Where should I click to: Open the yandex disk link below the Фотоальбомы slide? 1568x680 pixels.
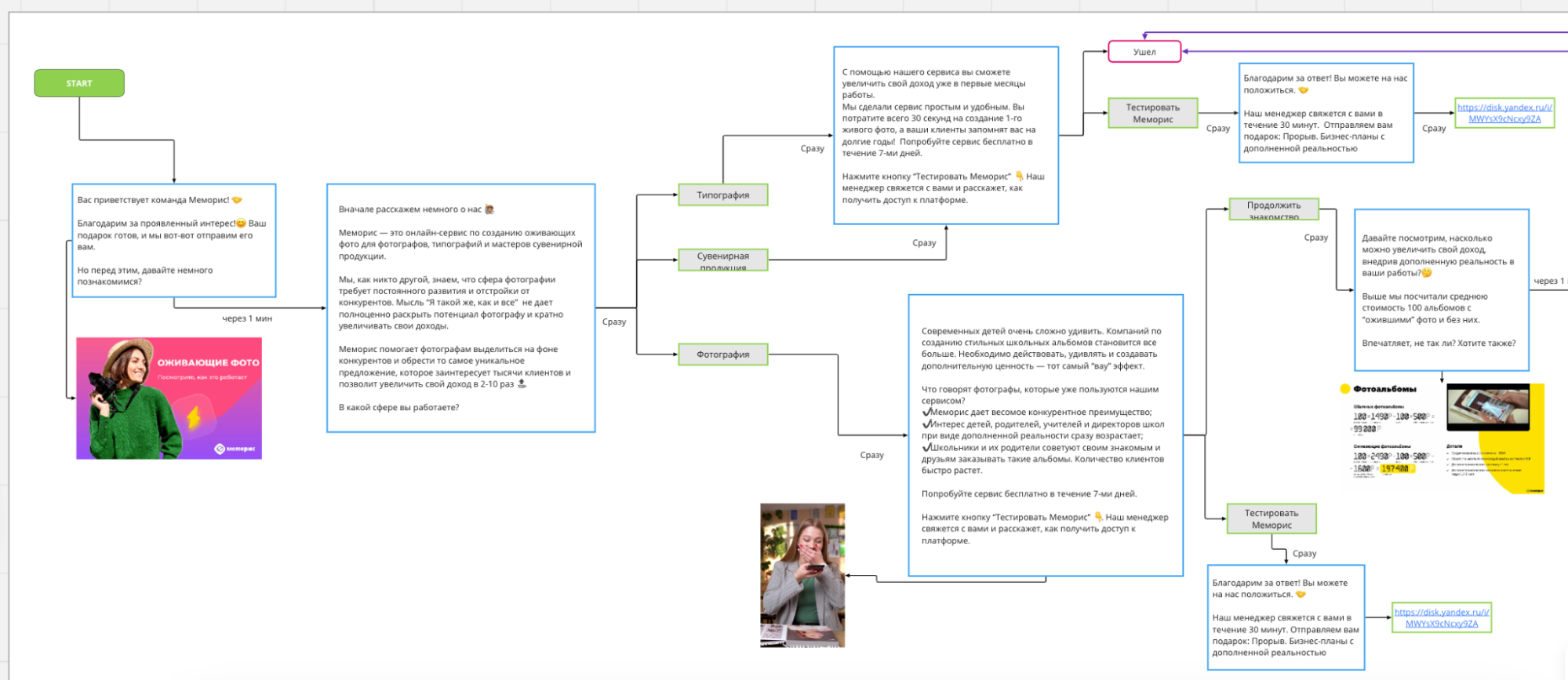click(1442, 618)
